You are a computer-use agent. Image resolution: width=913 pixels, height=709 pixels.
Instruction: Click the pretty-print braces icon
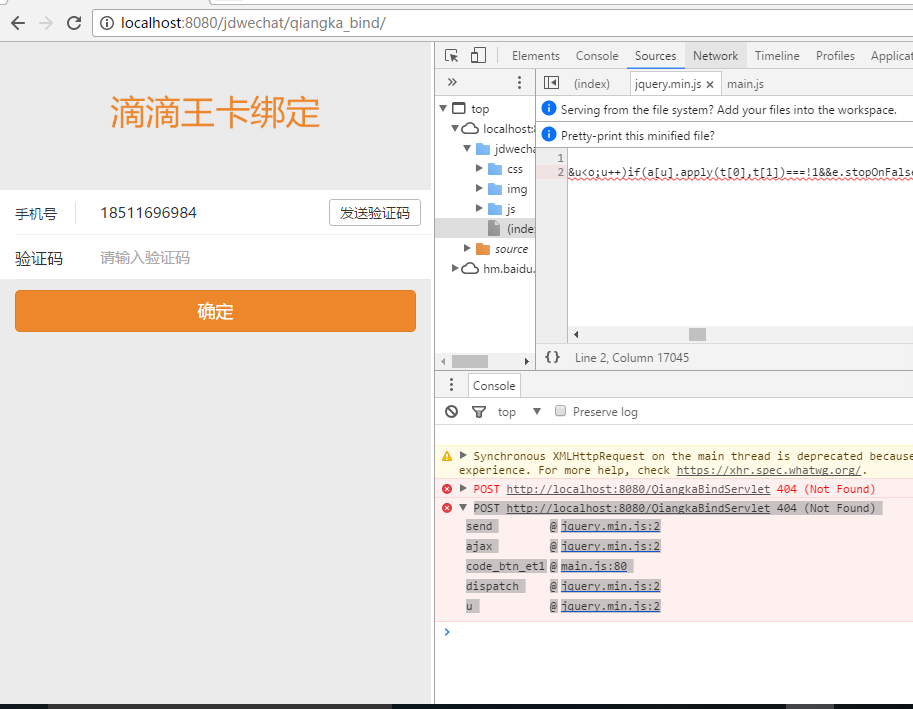pyautogui.click(x=552, y=357)
